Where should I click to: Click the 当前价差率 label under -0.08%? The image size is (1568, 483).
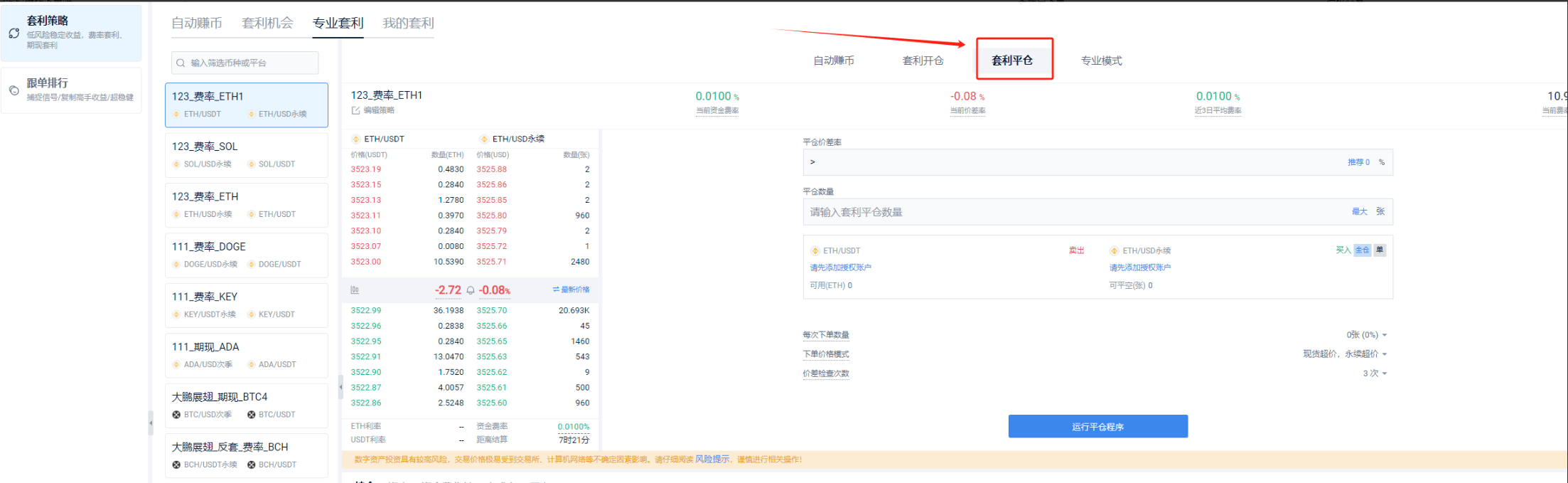968,110
